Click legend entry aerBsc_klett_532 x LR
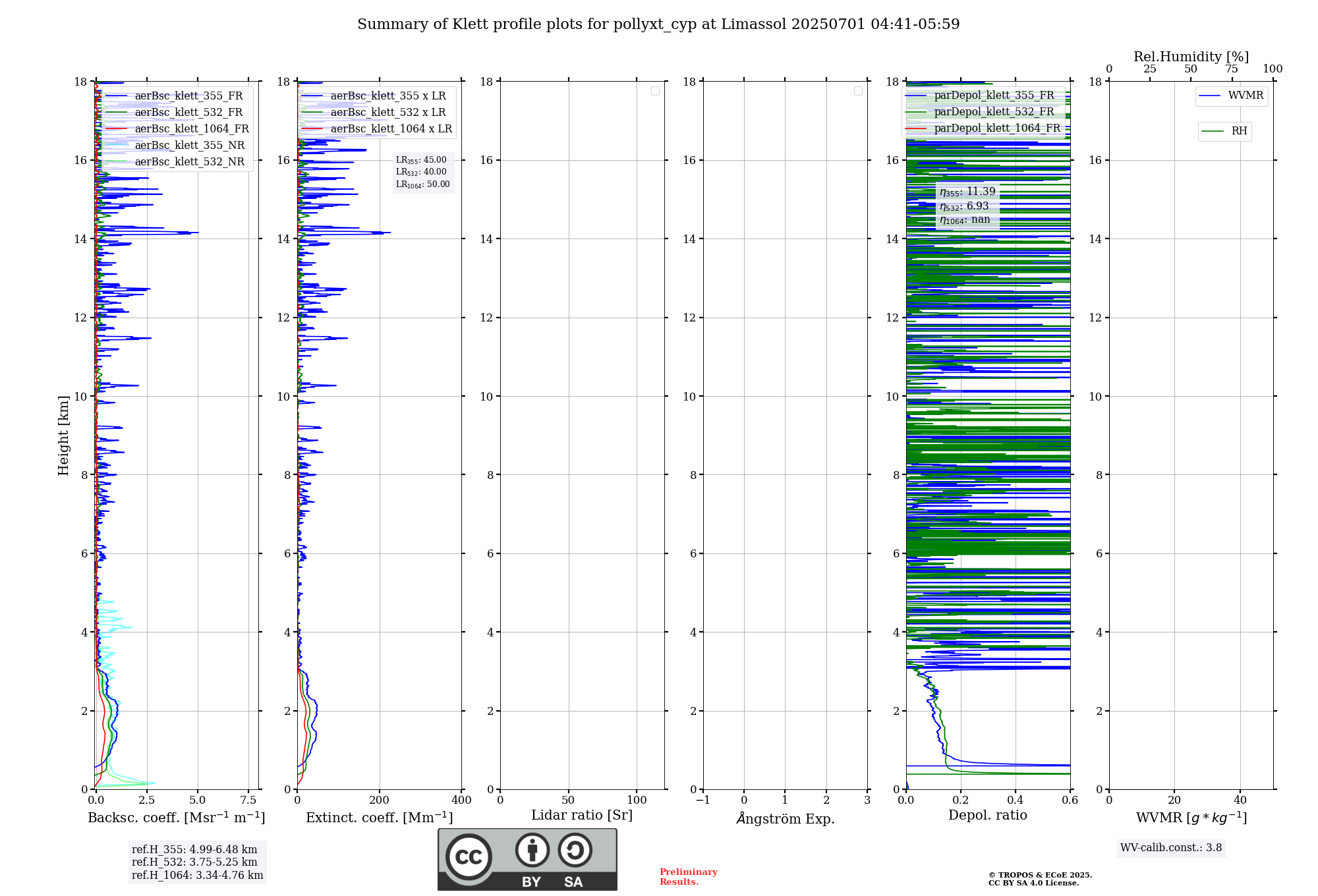 376,112
